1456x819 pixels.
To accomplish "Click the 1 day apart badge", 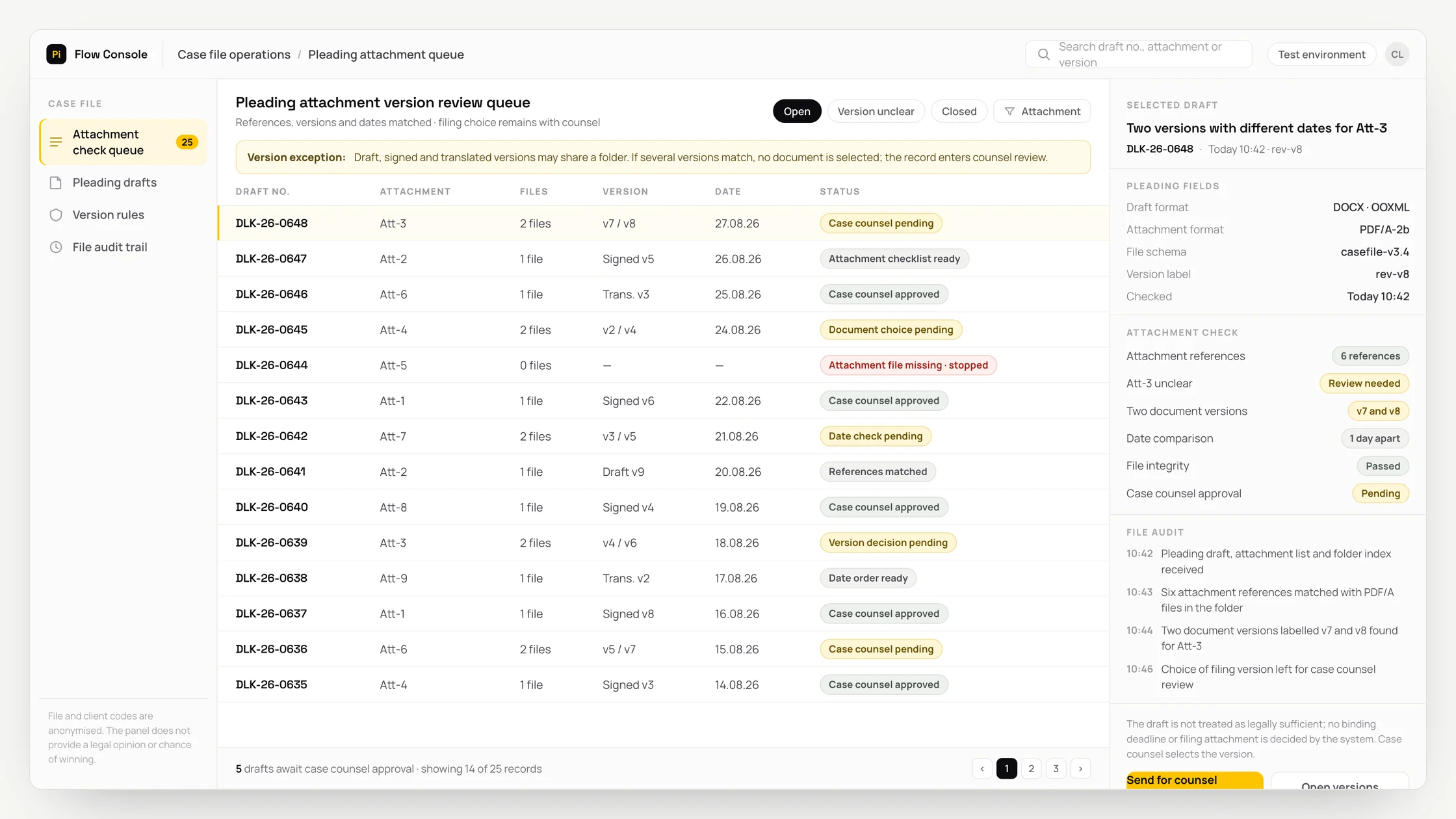I will pos(1374,439).
